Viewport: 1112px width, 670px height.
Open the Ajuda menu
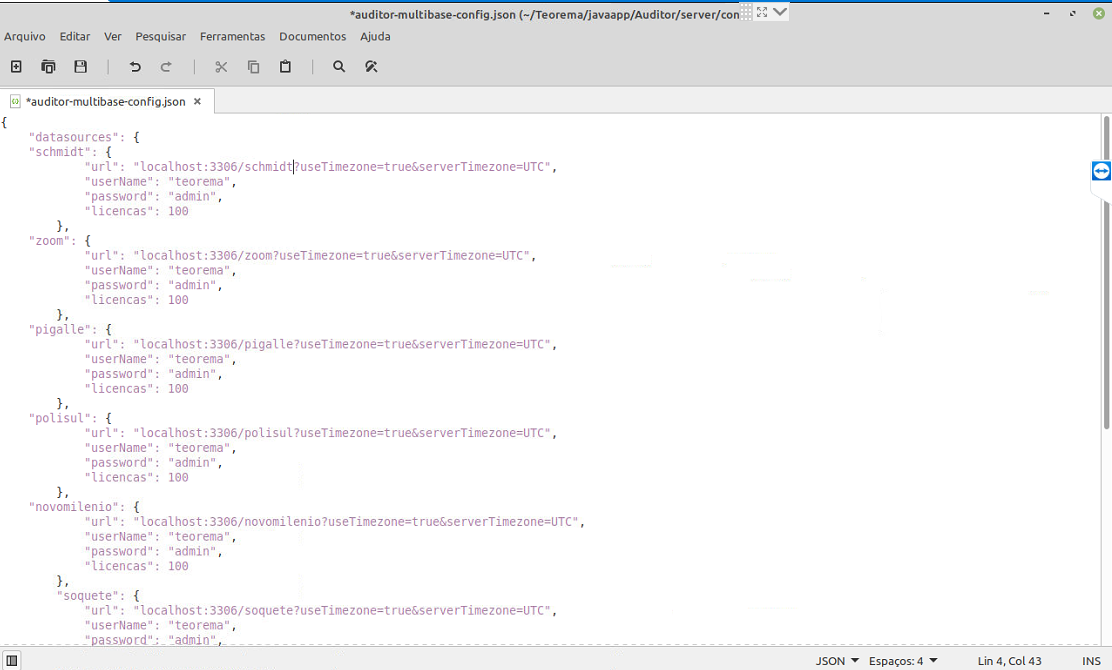(x=375, y=36)
